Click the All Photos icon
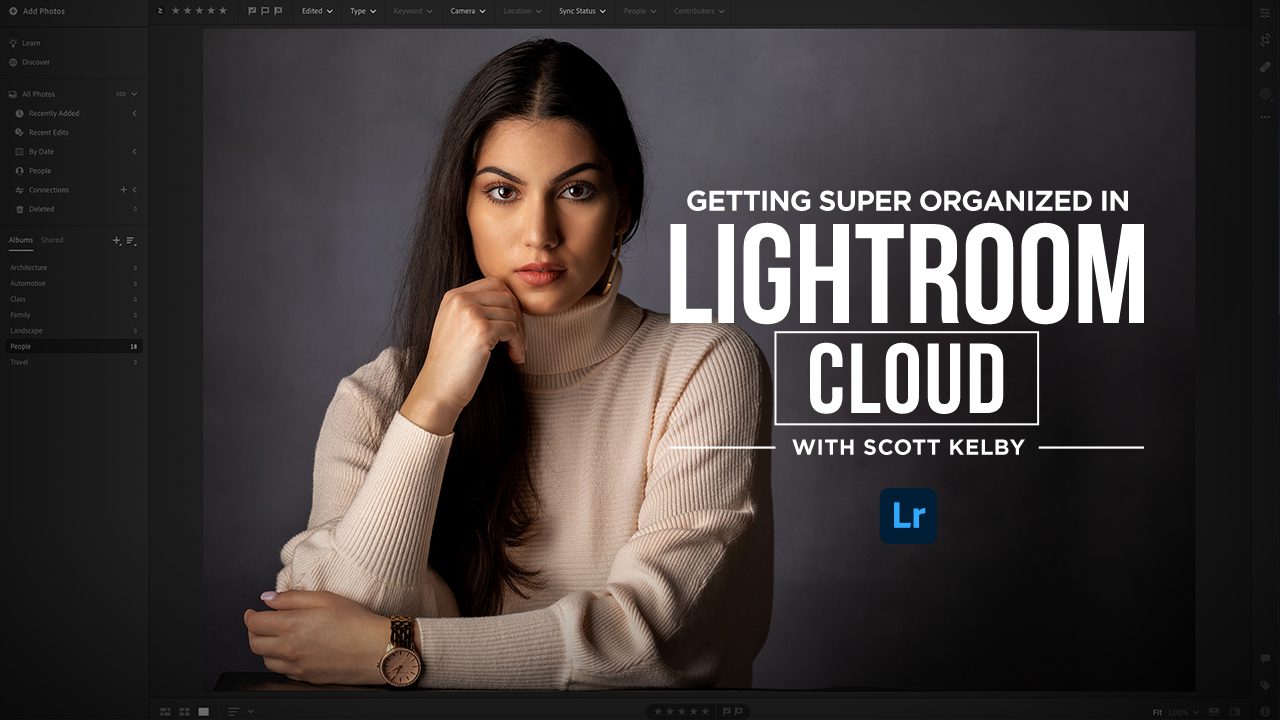1280x720 pixels. (13, 94)
